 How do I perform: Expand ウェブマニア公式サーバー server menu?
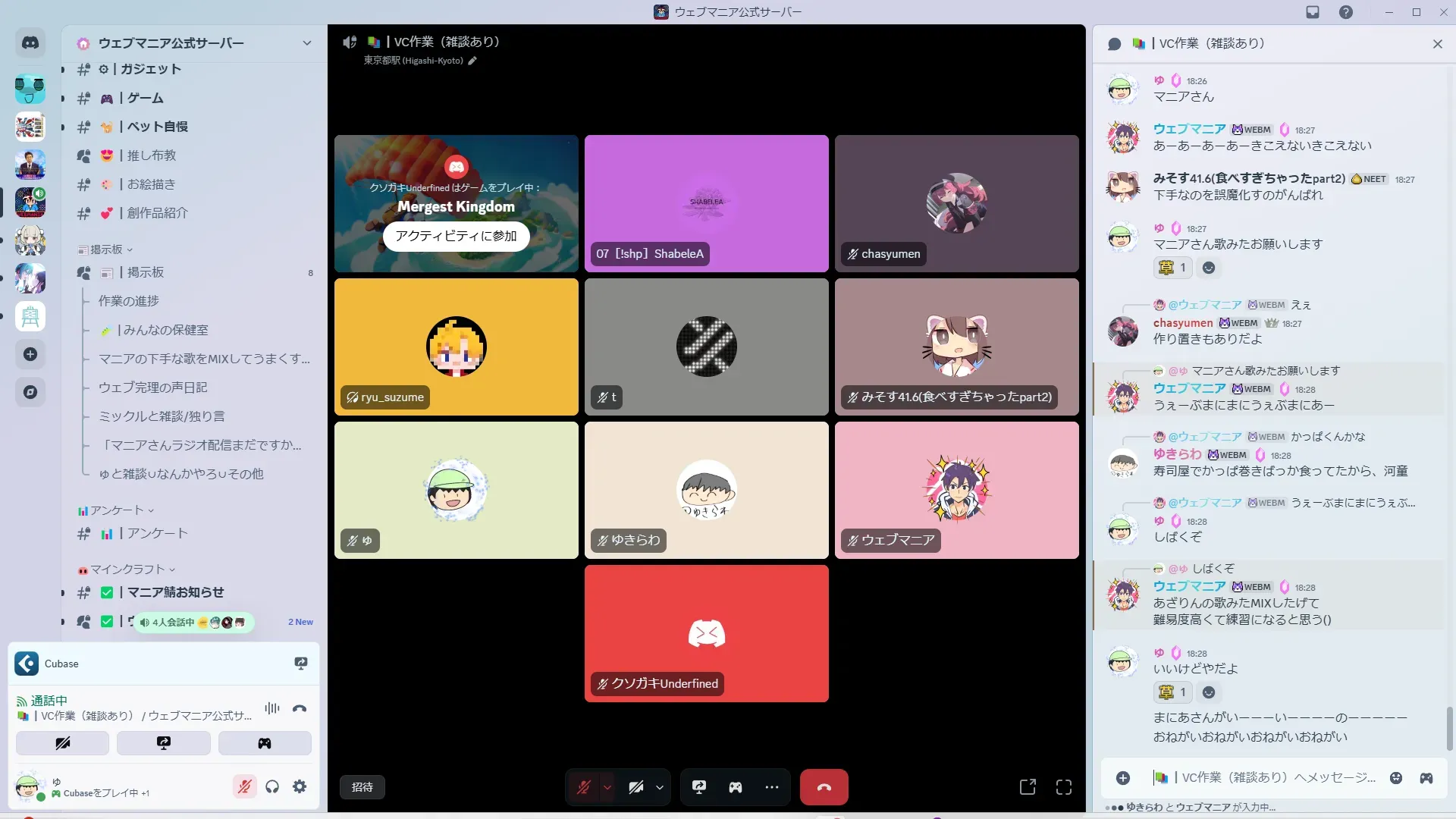coord(306,43)
